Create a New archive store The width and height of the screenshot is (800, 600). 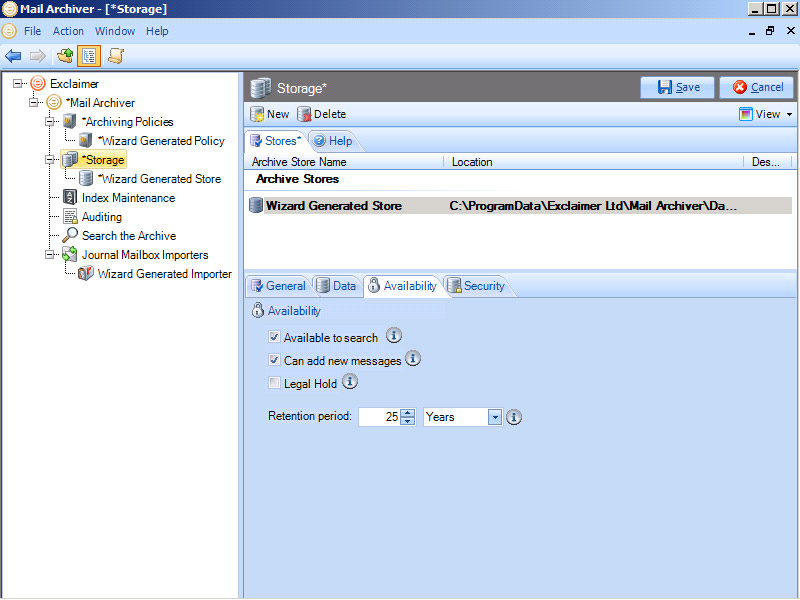(270, 114)
